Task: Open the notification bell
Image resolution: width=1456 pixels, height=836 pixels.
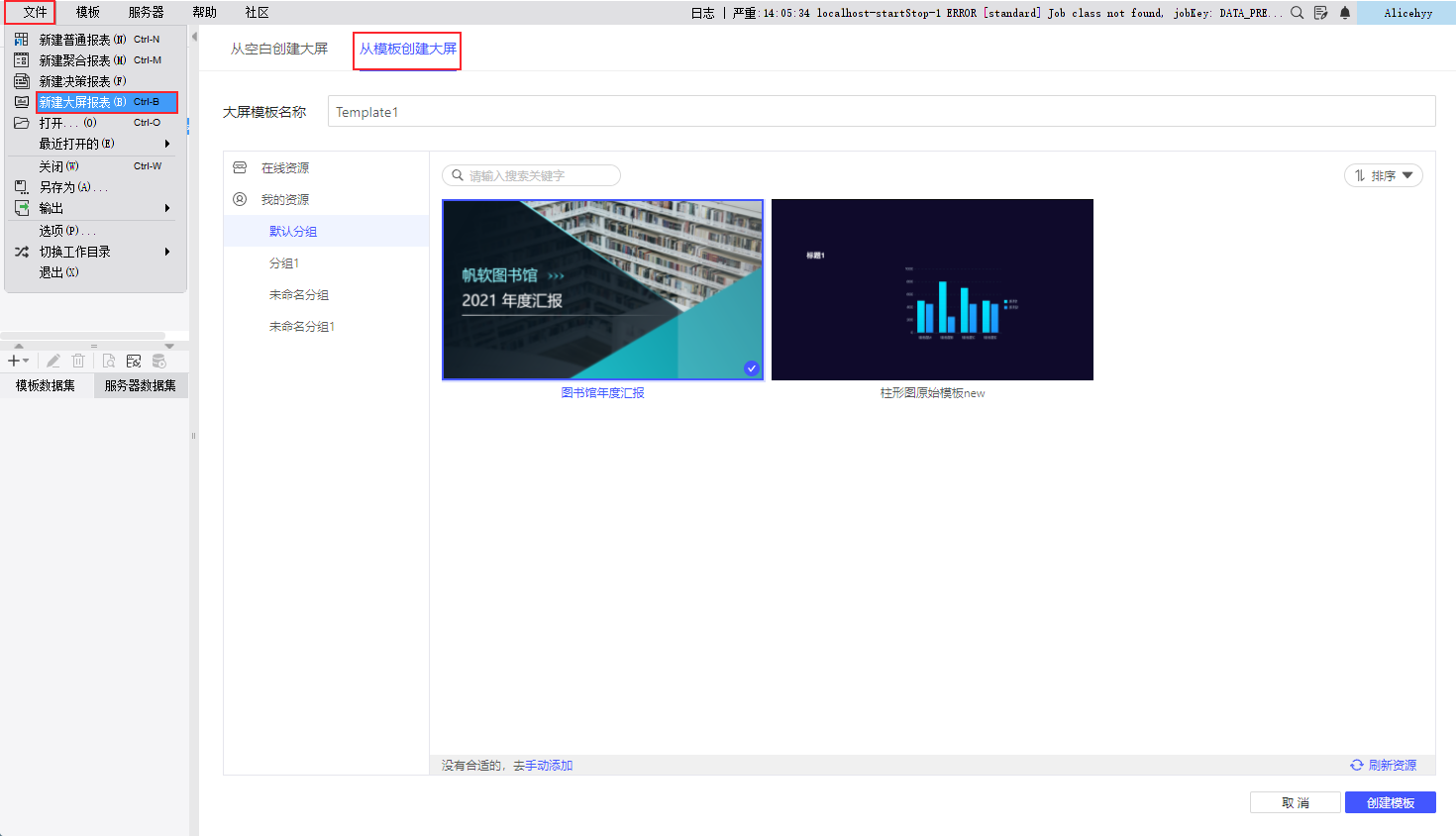Action: point(1345,13)
